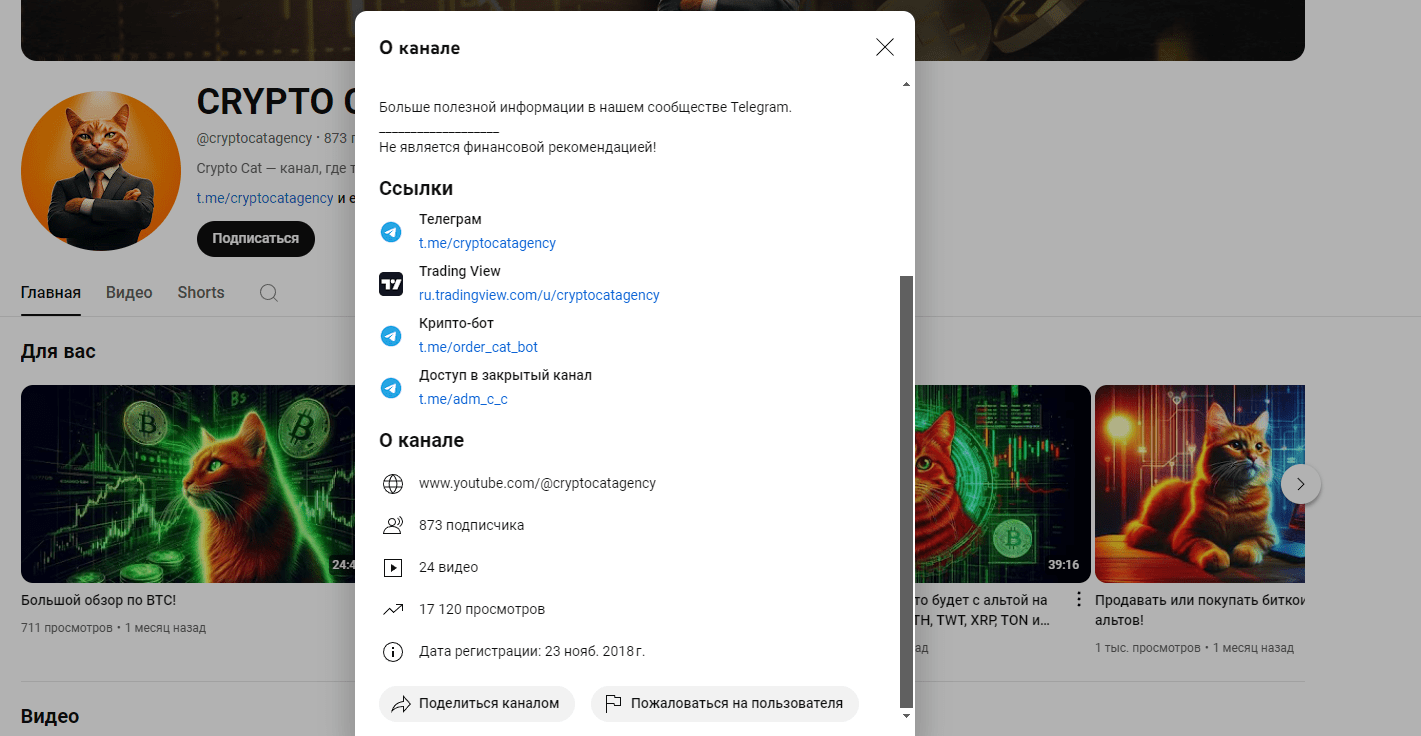Click the TradingView logo icon
Viewport: 1421px width, 736px height.
(x=391, y=284)
